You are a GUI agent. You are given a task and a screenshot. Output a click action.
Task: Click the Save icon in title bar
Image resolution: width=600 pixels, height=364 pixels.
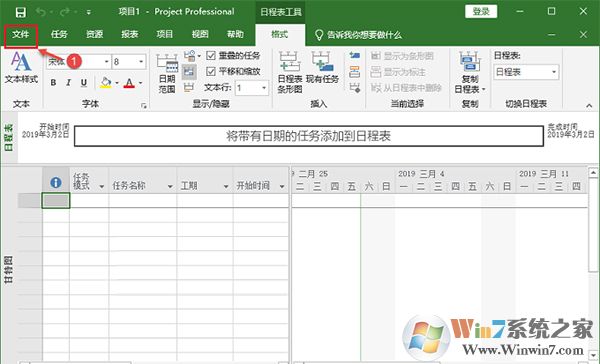[x=21, y=12]
